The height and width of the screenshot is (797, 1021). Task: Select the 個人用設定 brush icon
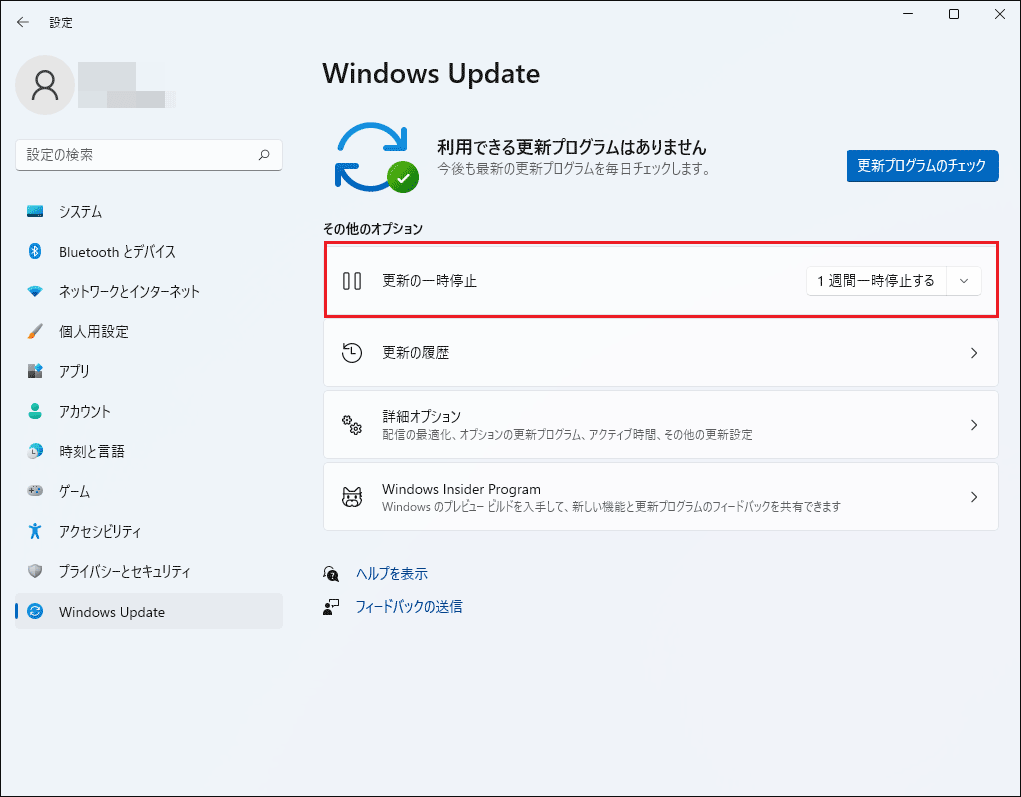point(35,331)
